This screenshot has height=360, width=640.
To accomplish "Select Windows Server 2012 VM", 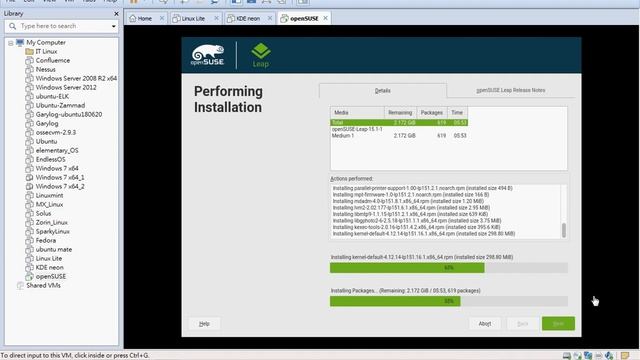I will [66, 87].
